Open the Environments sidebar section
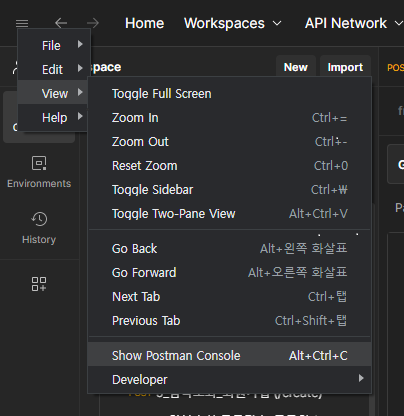Viewport: 404px width, 416px height. [39, 172]
